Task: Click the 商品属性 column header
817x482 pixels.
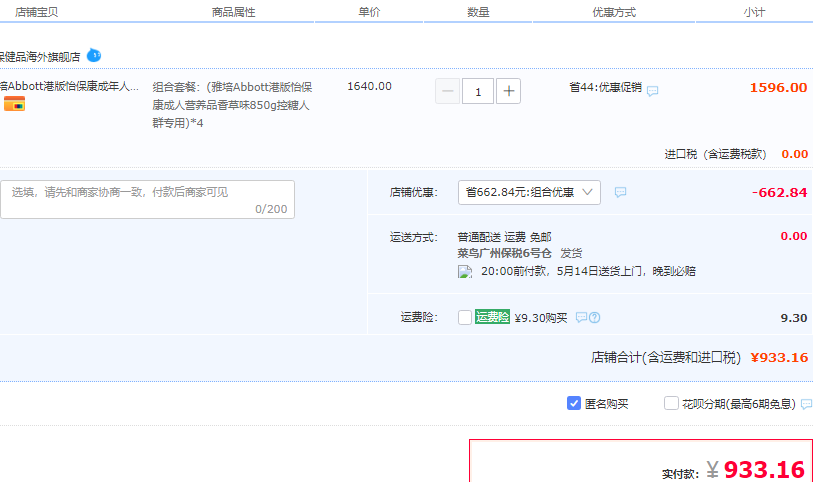Action: click(233, 12)
